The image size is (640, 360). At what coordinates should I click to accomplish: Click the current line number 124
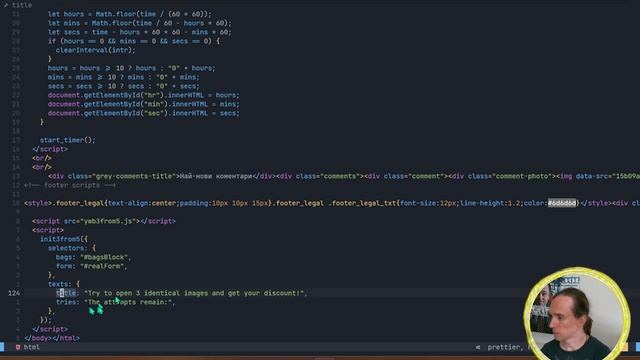click(14, 293)
